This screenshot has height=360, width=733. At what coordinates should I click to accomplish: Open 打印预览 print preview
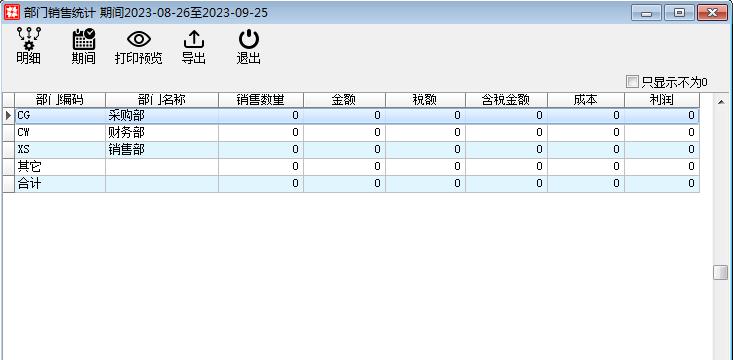point(138,47)
